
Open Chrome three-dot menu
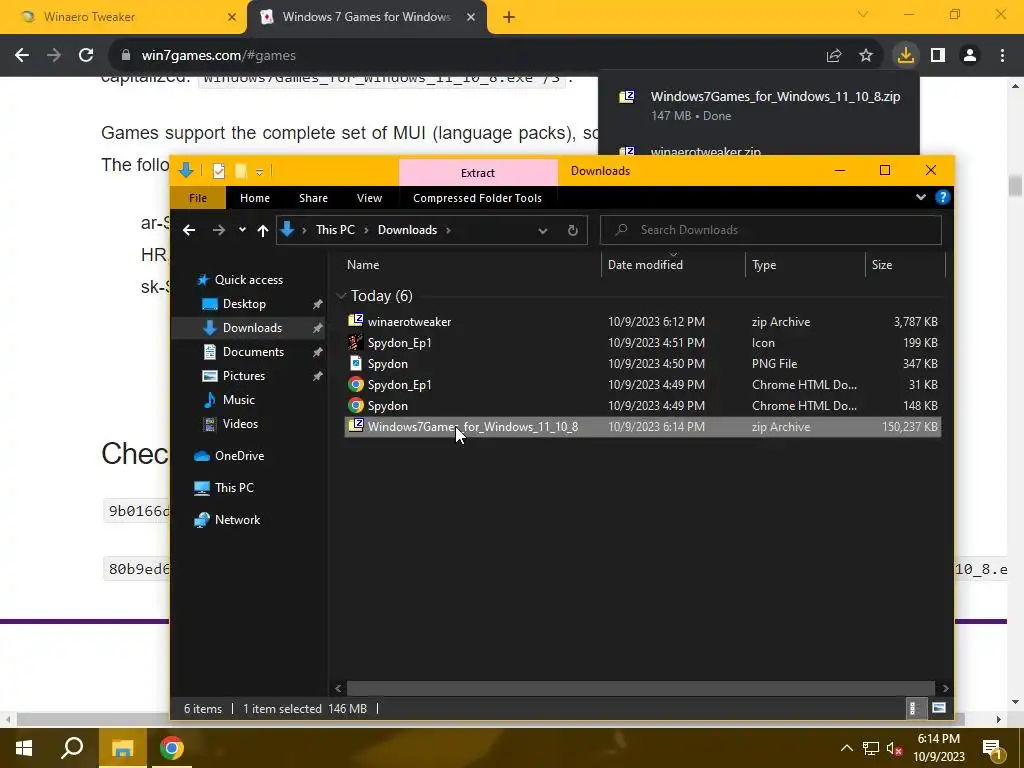(x=1002, y=56)
